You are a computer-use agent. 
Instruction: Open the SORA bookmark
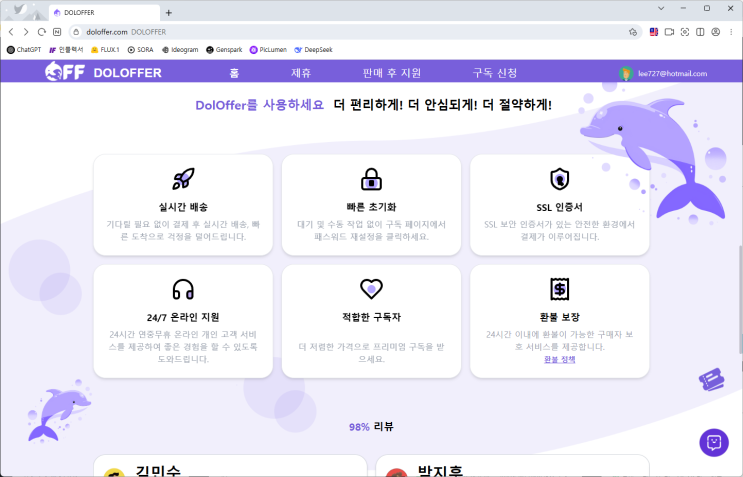[141, 50]
